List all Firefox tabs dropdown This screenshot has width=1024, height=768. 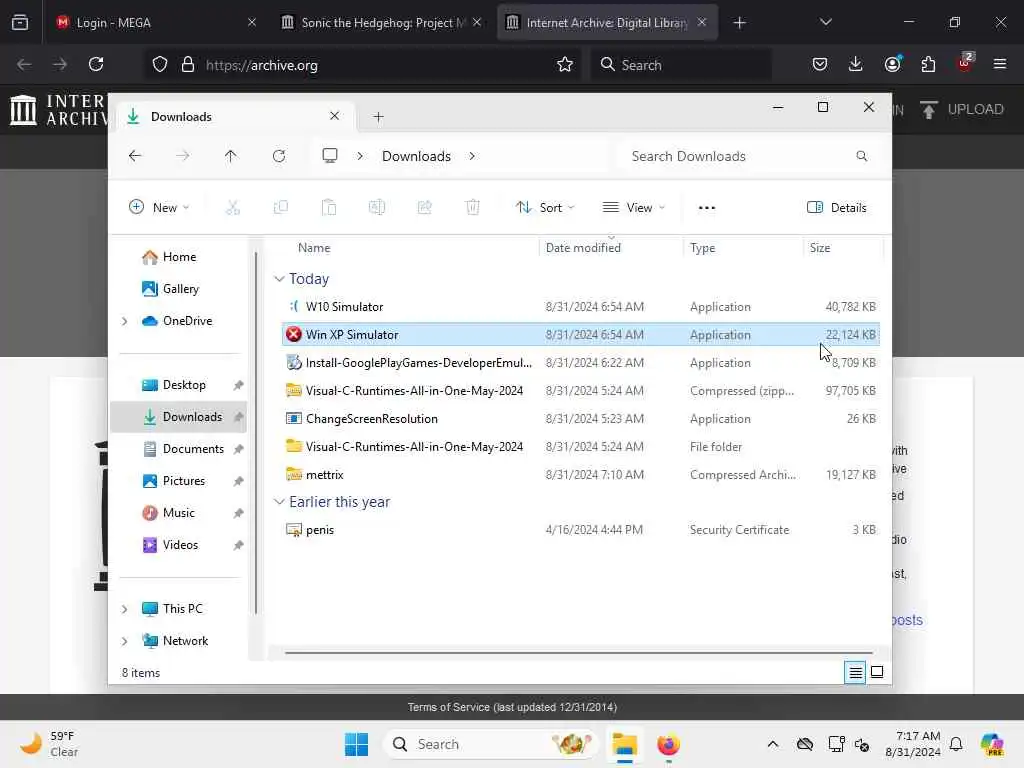[x=825, y=23]
